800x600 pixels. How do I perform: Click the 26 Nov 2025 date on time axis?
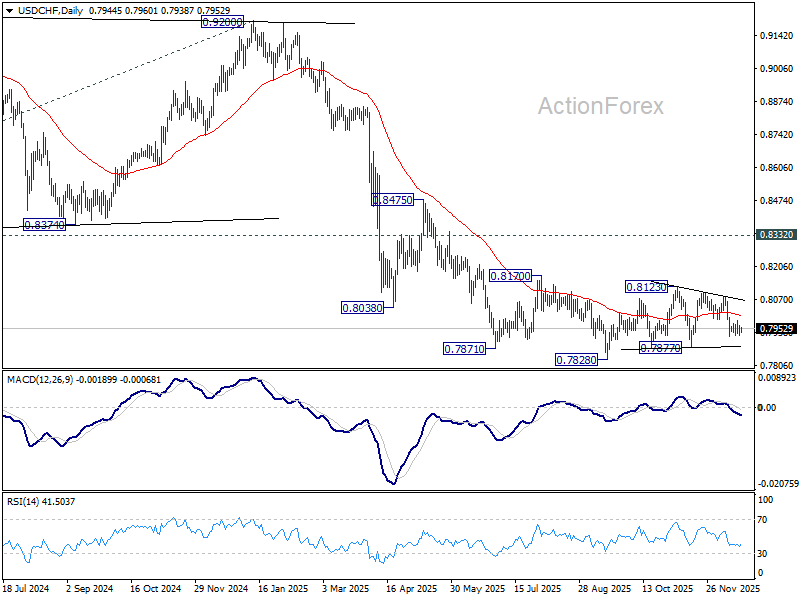733,589
